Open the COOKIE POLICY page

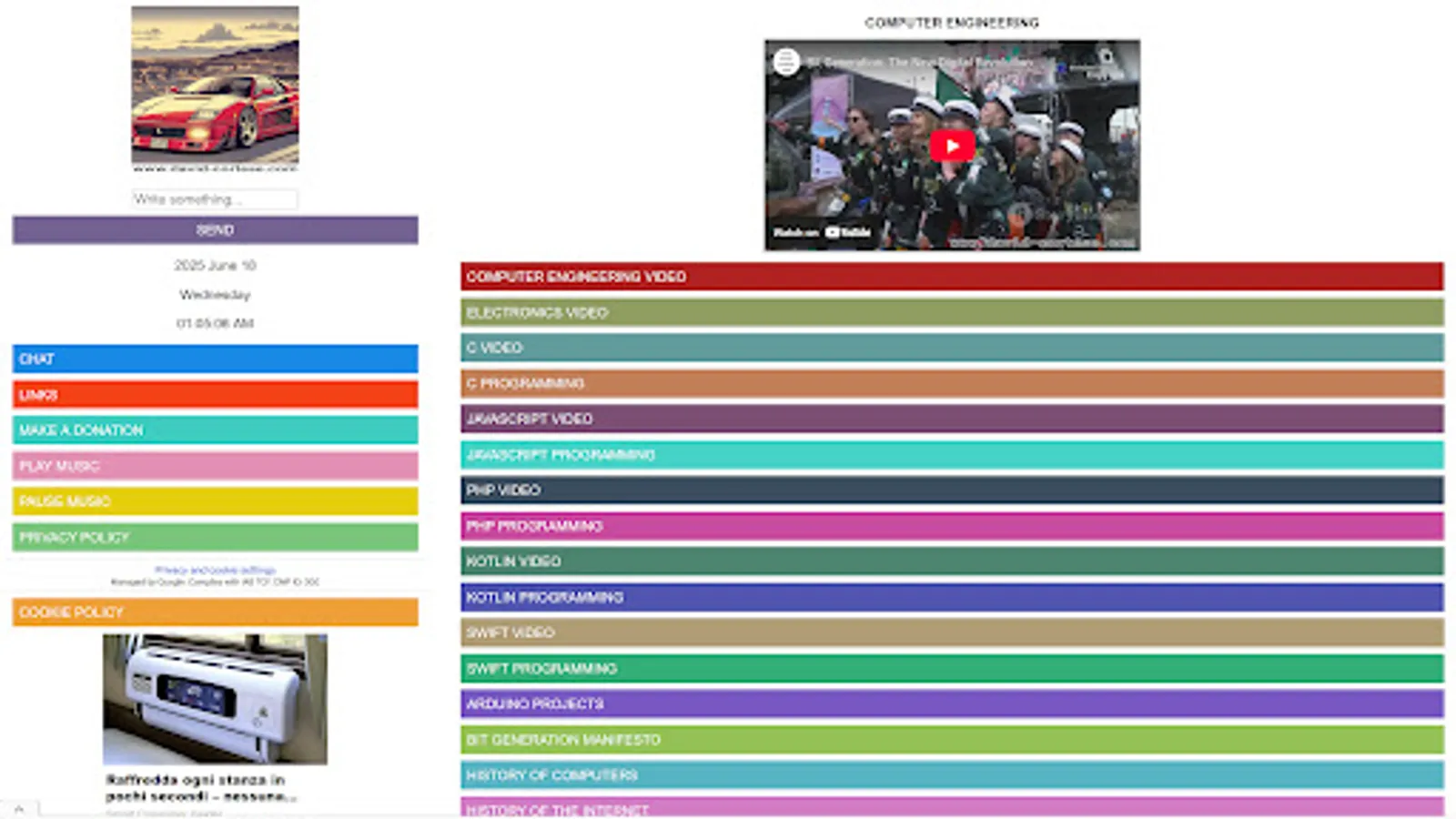[x=214, y=612]
